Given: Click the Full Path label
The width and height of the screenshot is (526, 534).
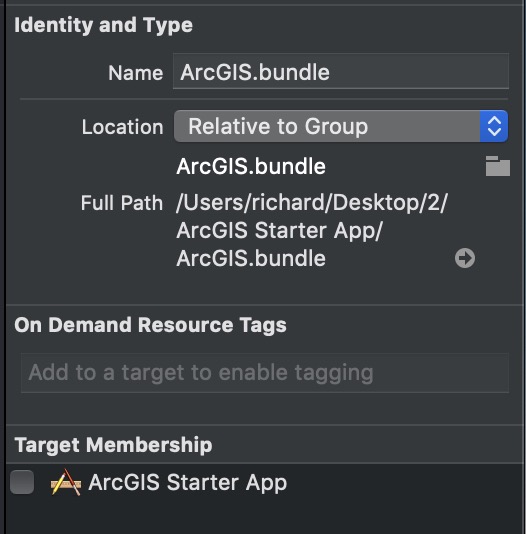Looking at the screenshot, I should click(x=122, y=203).
